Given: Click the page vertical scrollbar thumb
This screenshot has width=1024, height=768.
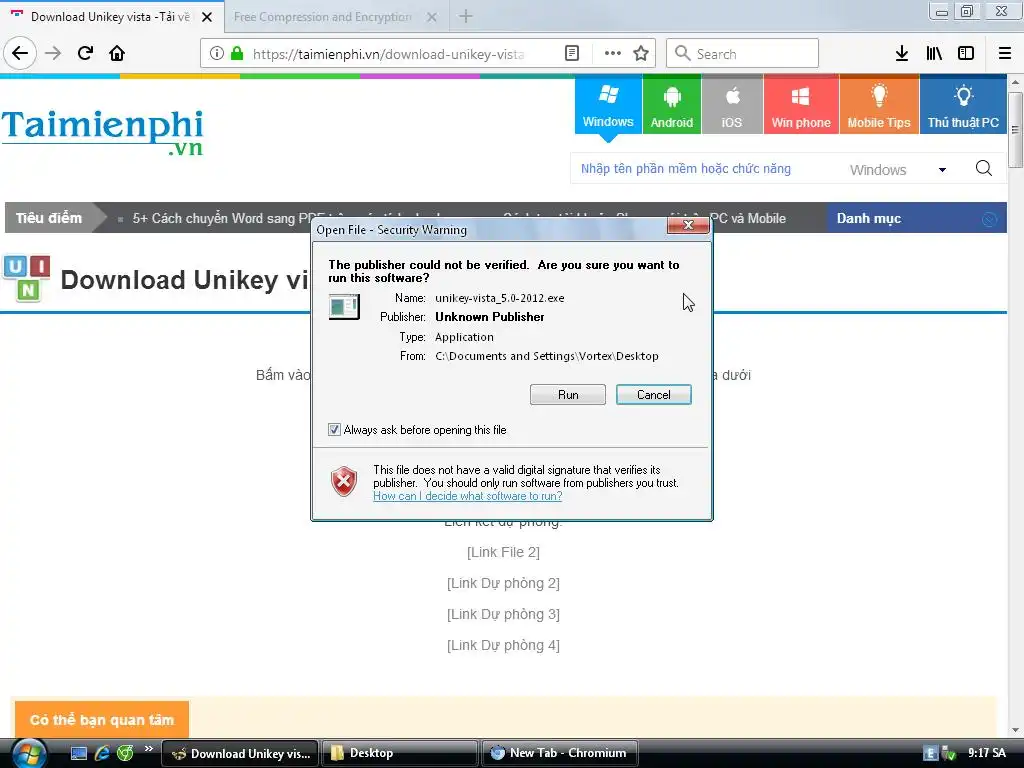Looking at the screenshot, I should pos(1015,129).
